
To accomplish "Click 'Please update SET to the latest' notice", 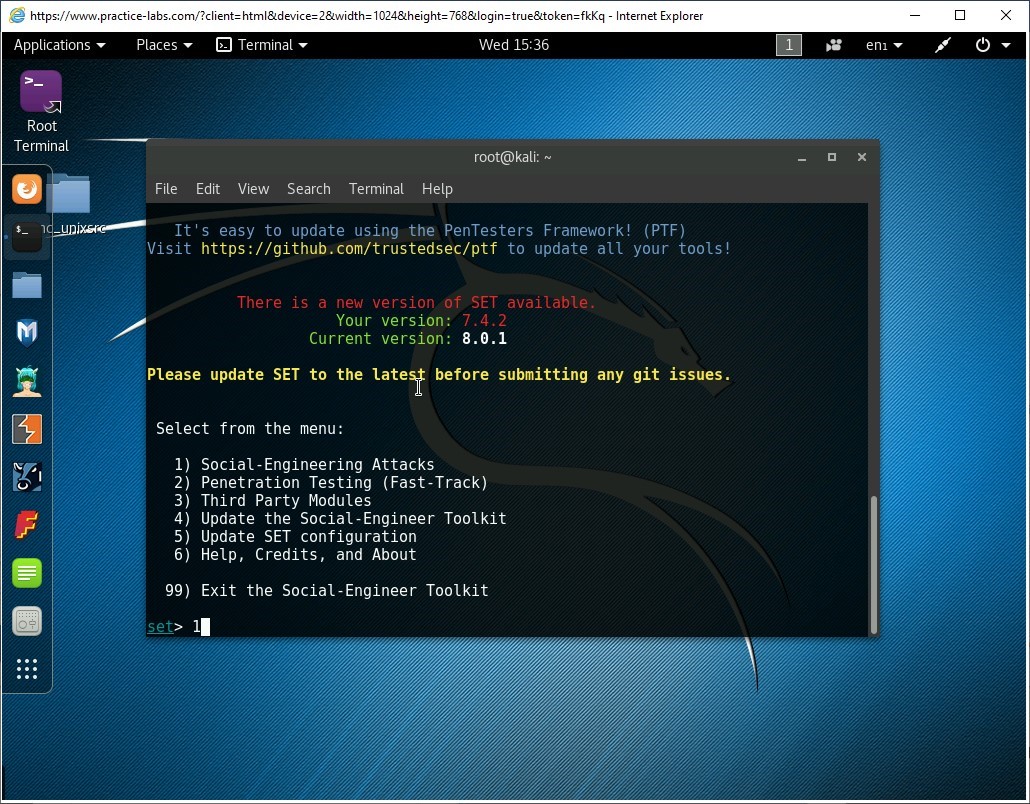I will point(439,375).
